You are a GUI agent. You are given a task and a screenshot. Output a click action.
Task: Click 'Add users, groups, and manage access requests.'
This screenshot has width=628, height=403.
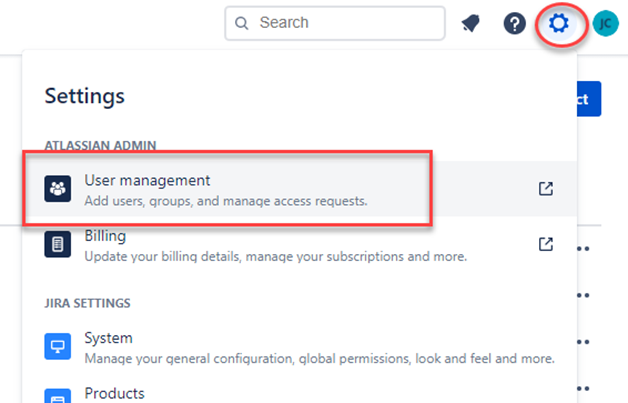225,201
